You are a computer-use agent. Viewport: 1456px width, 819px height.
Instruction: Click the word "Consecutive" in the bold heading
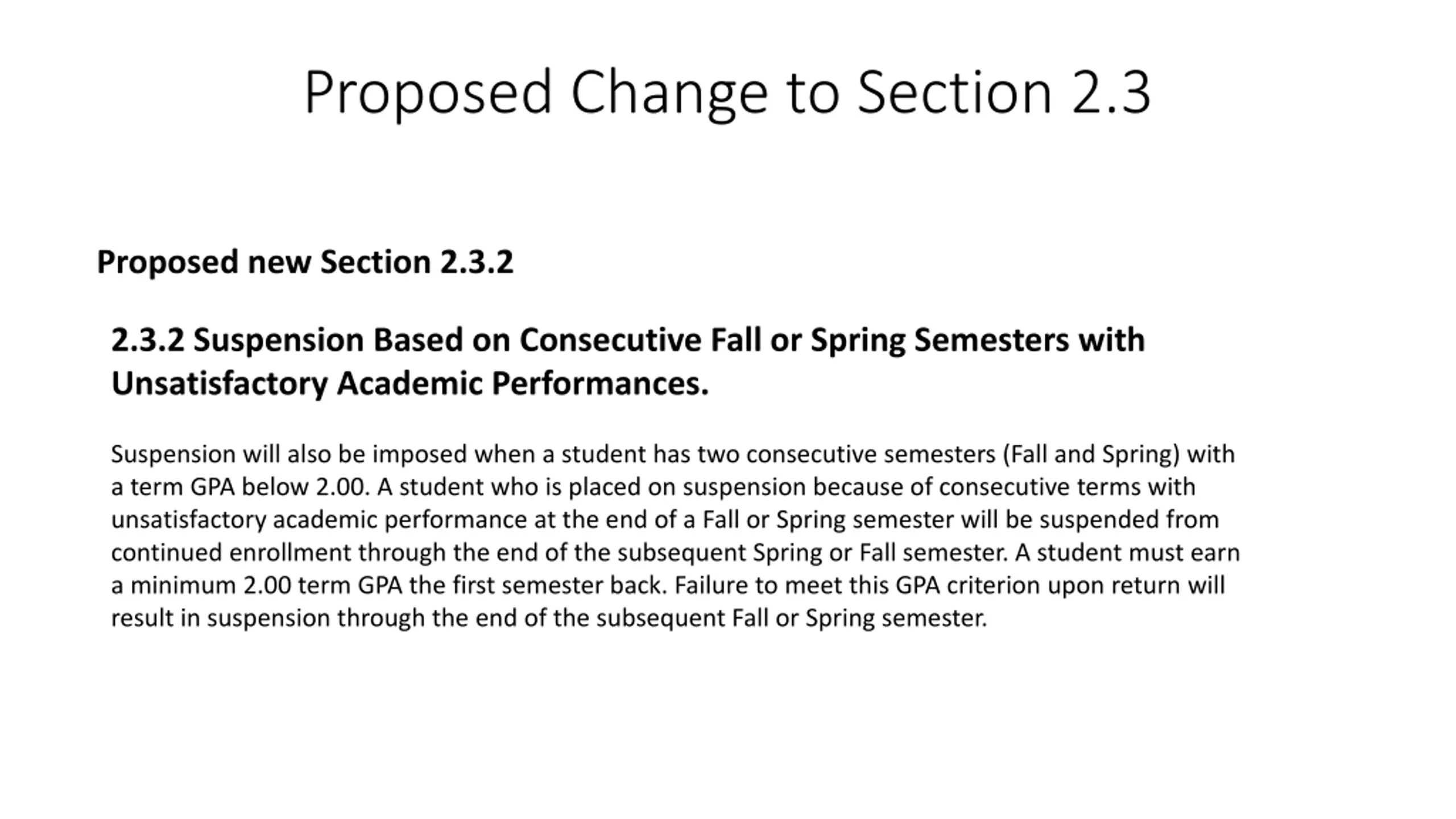coord(610,340)
